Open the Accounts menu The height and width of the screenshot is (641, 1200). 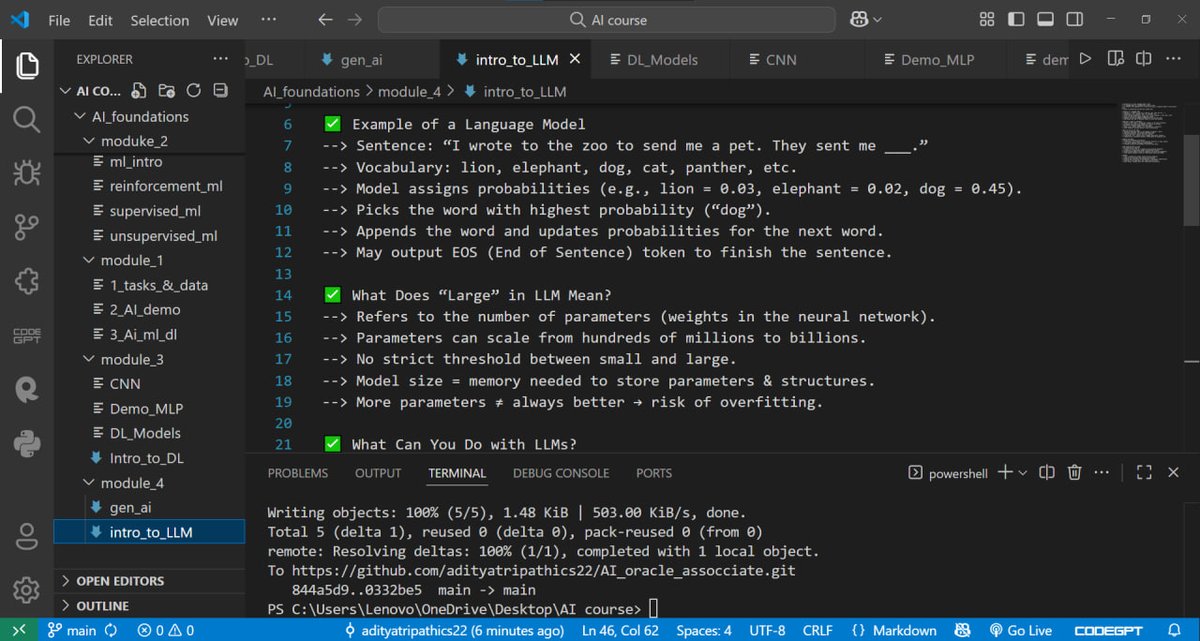(x=27, y=536)
